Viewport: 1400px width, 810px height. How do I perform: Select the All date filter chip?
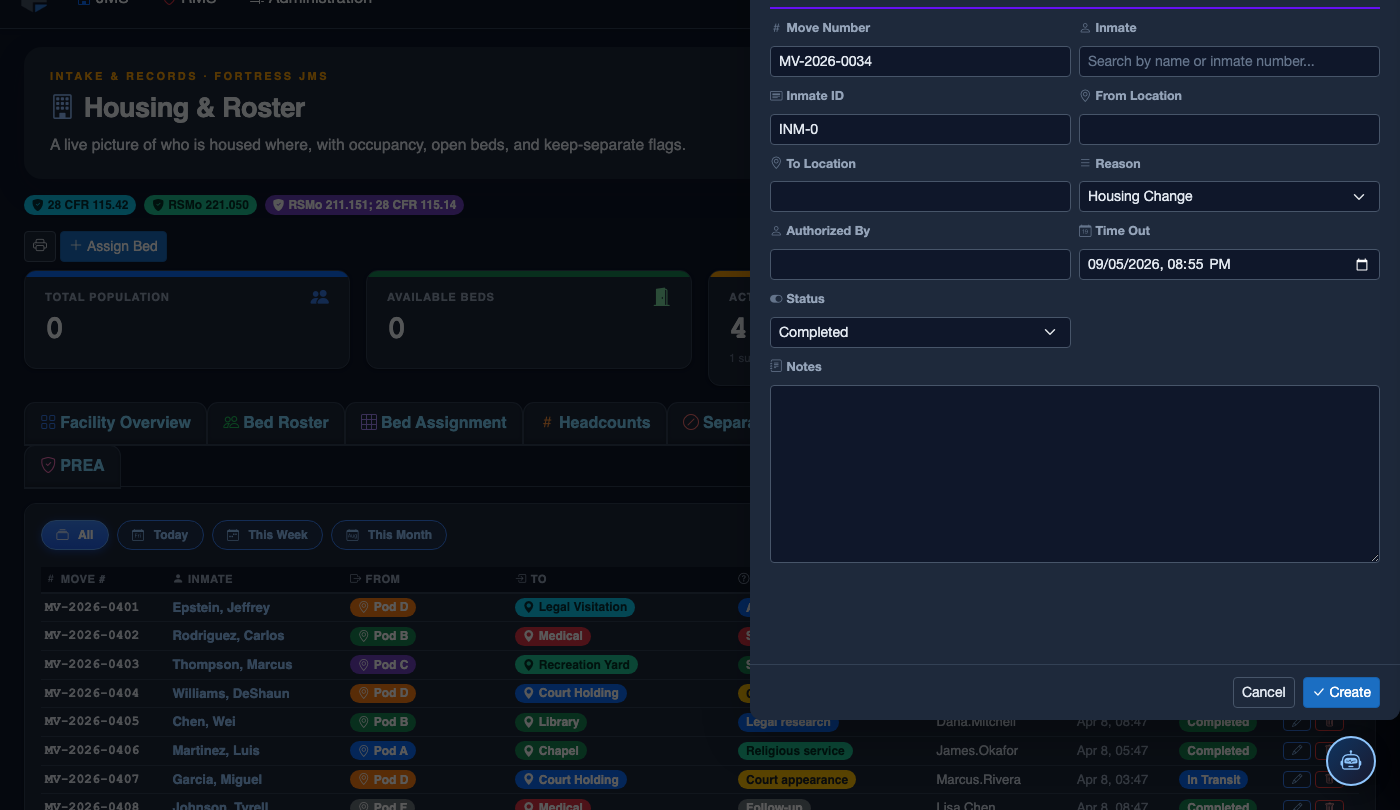(x=75, y=535)
